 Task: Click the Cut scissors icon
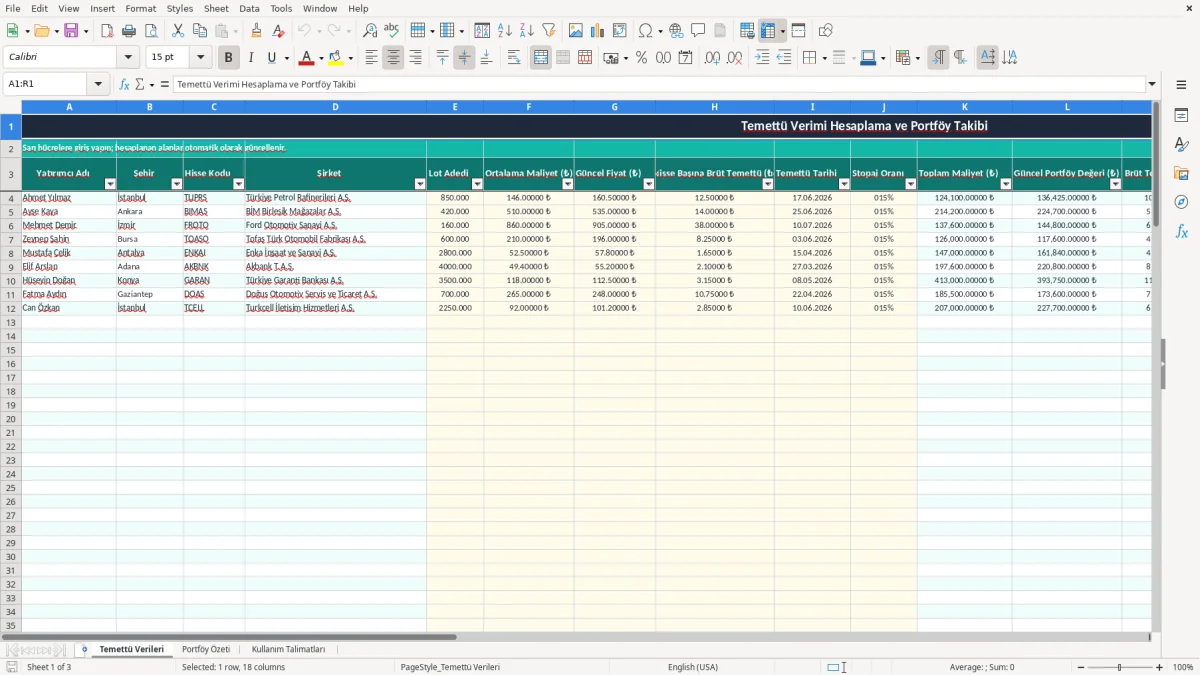coord(178,31)
